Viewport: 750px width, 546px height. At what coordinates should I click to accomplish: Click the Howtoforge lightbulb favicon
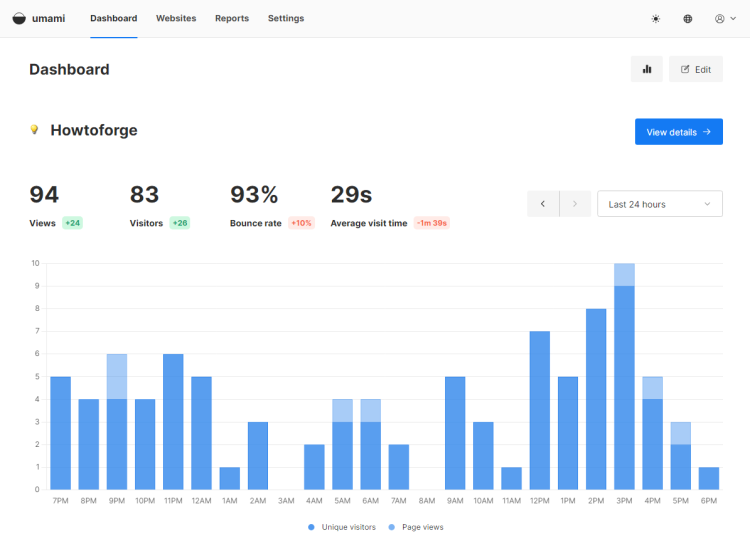[34, 130]
